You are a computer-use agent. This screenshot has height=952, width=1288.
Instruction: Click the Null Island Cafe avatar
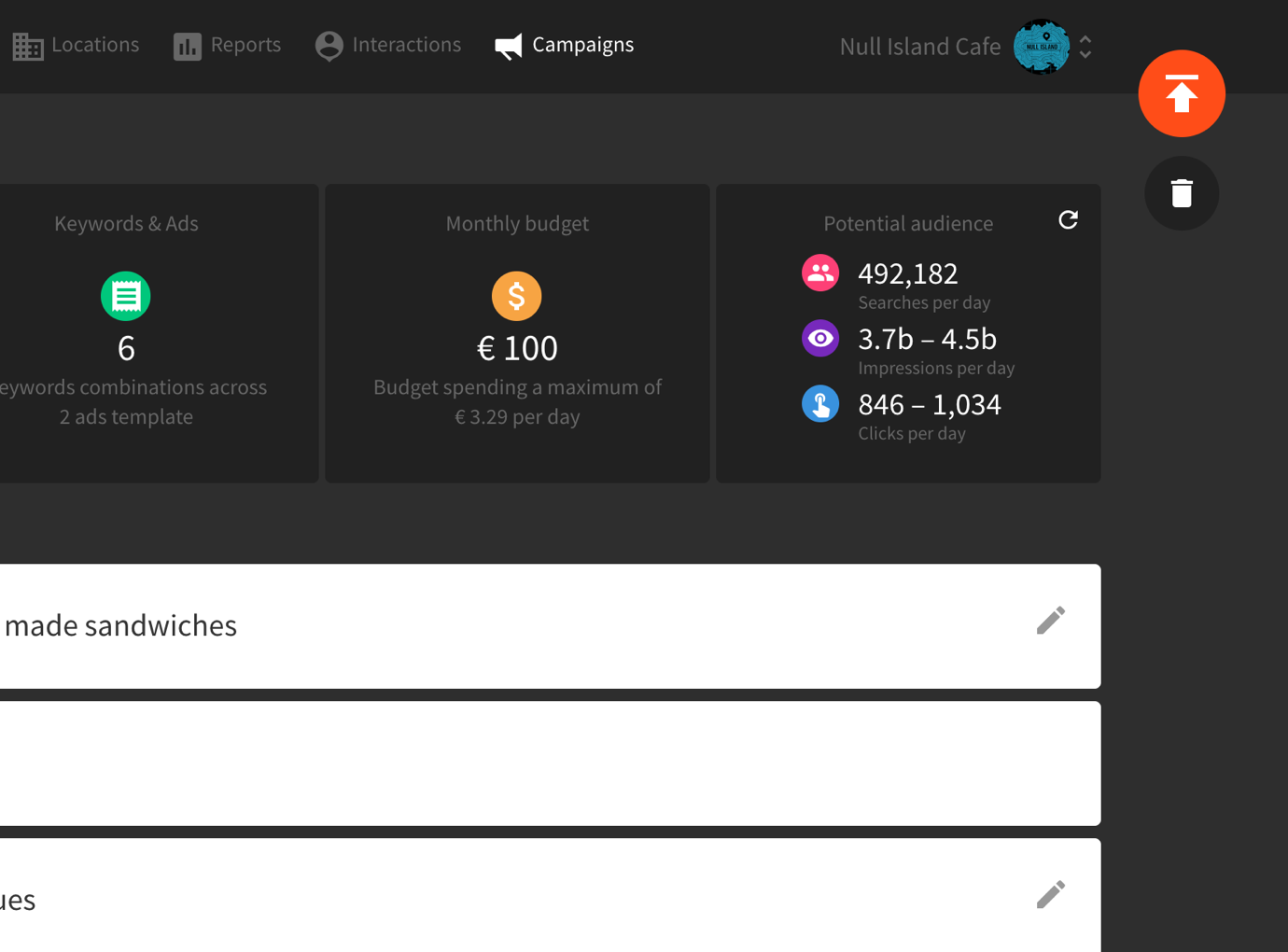pyautogui.click(x=1041, y=47)
